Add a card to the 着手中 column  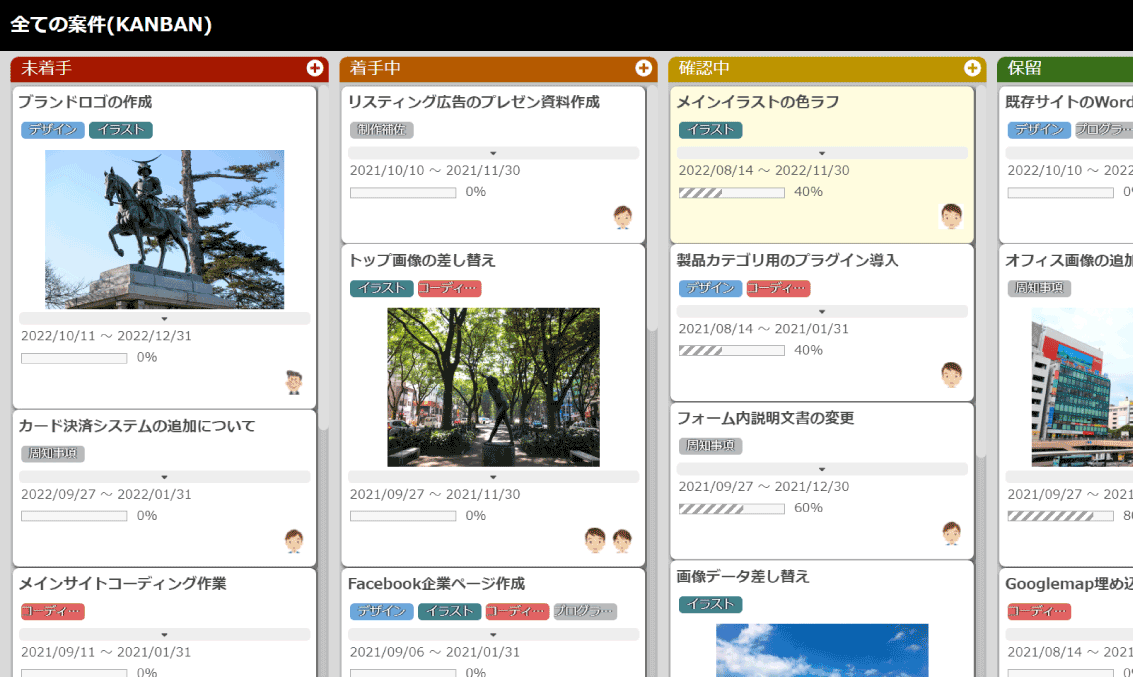click(x=644, y=68)
